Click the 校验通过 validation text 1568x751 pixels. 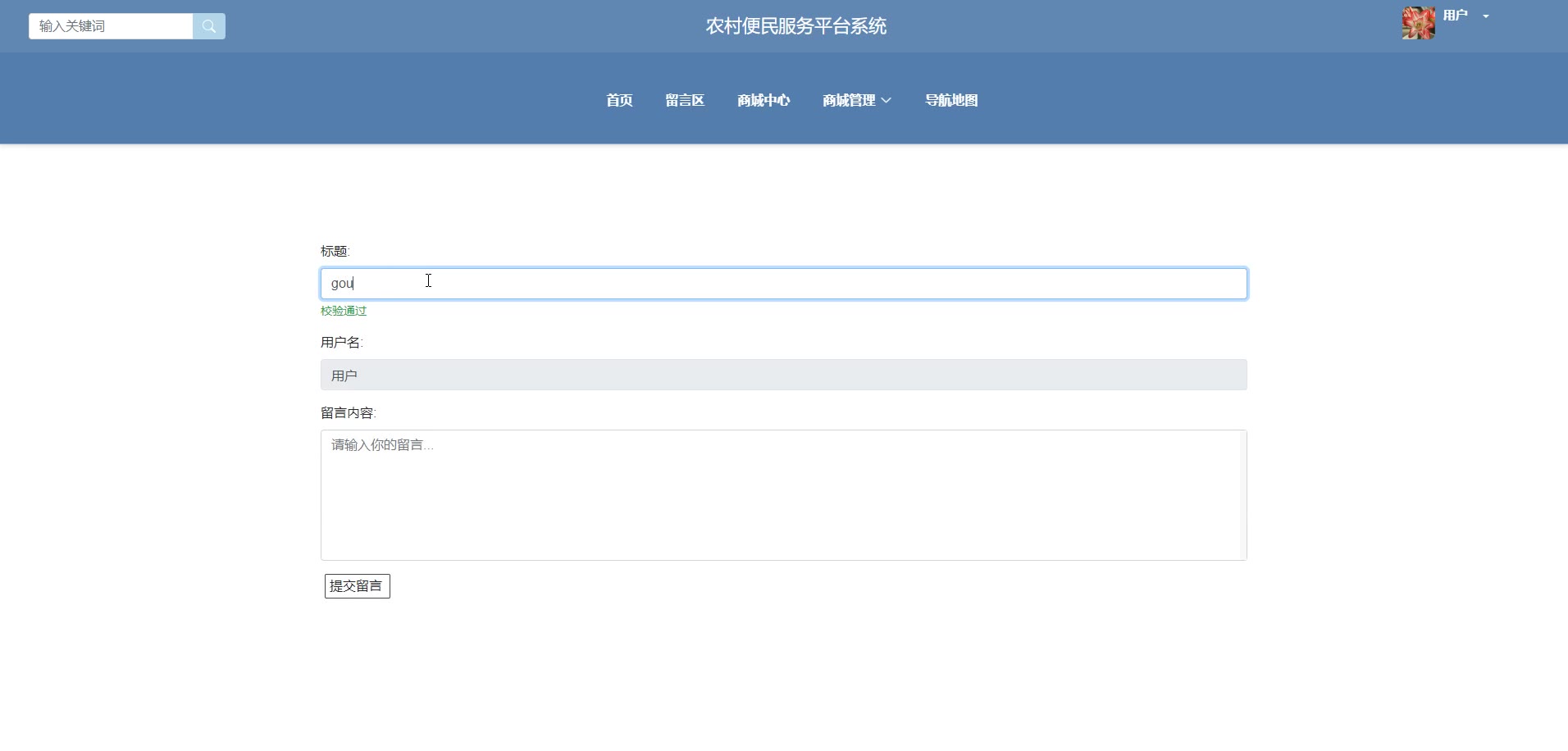coord(344,311)
